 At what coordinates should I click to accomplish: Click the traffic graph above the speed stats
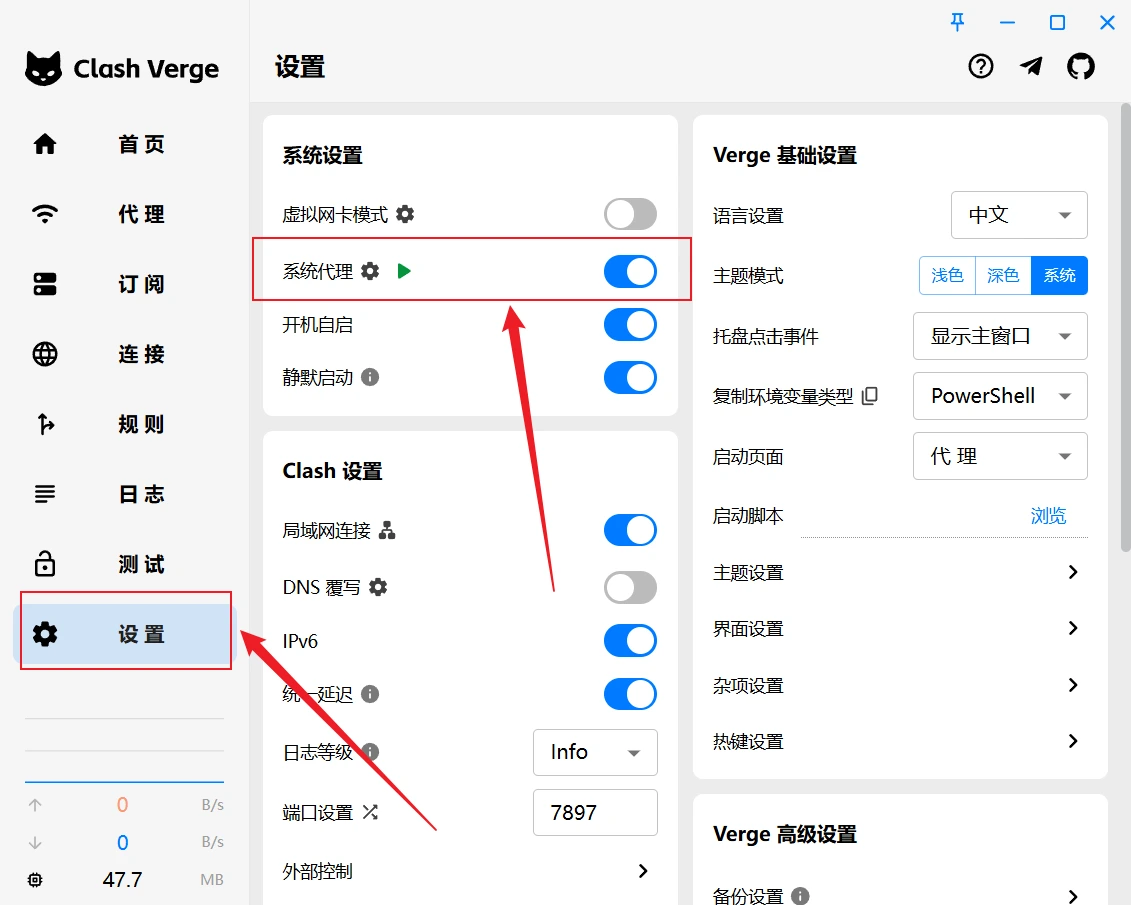pos(124,750)
